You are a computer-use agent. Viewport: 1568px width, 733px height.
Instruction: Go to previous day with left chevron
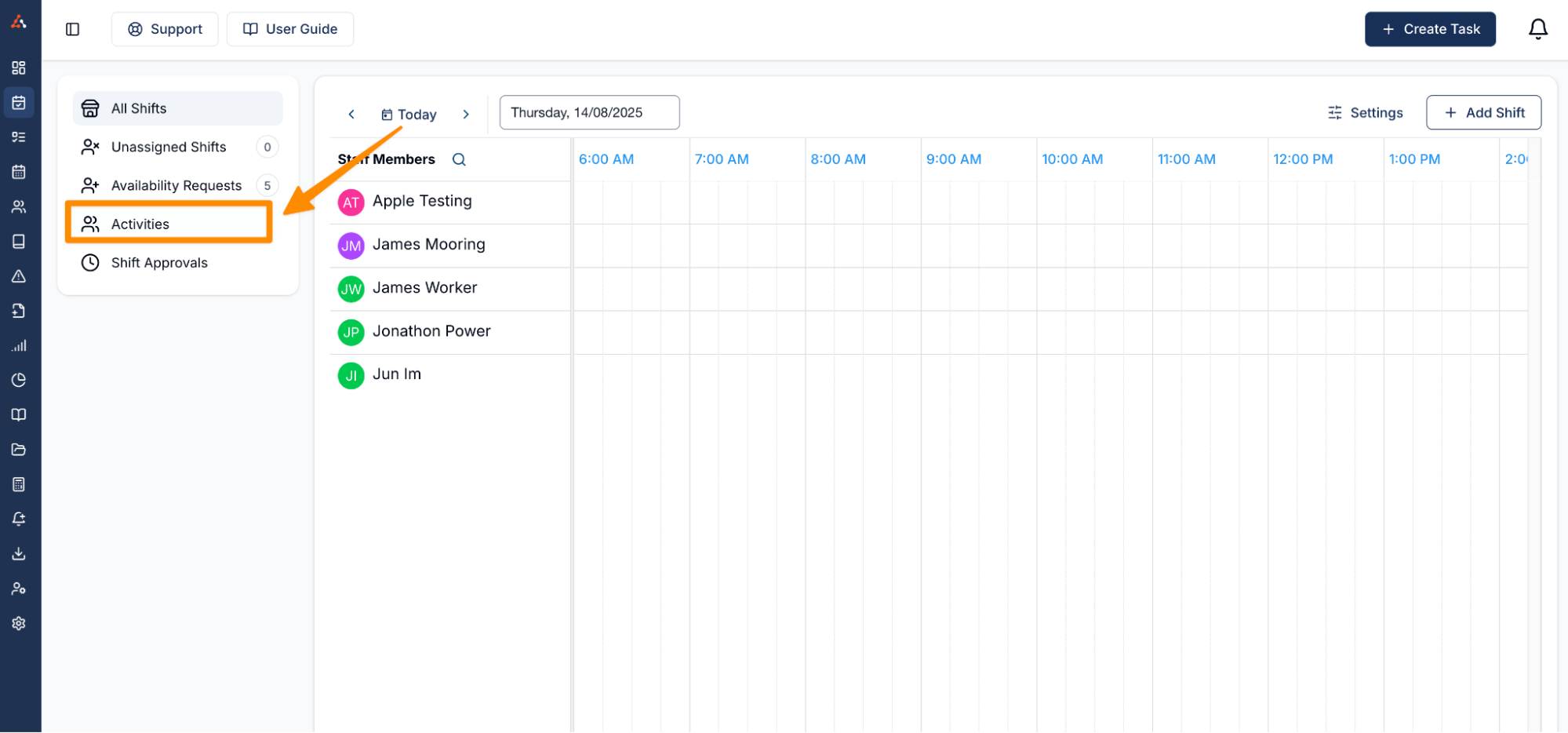(x=351, y=115)
